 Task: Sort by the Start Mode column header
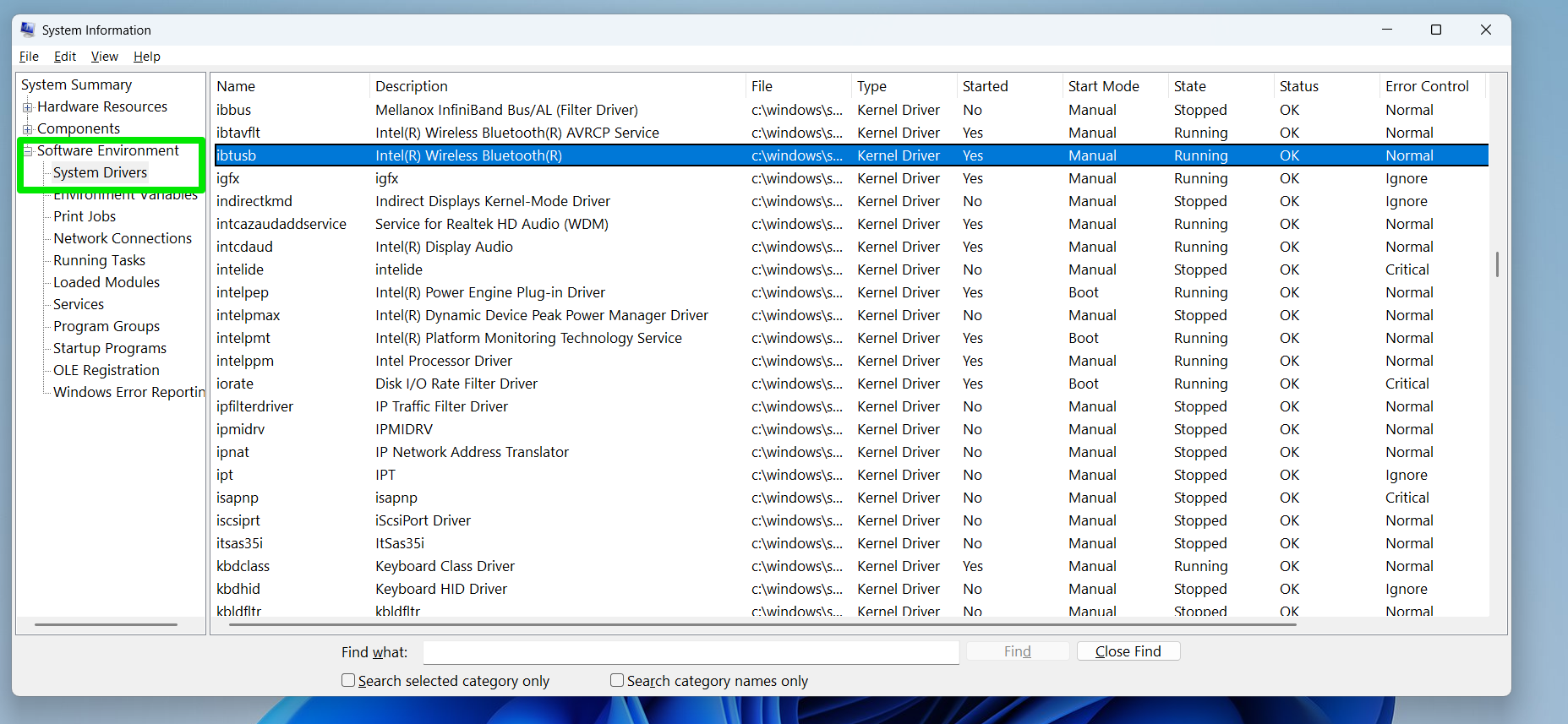click(x=1103, y=86)
